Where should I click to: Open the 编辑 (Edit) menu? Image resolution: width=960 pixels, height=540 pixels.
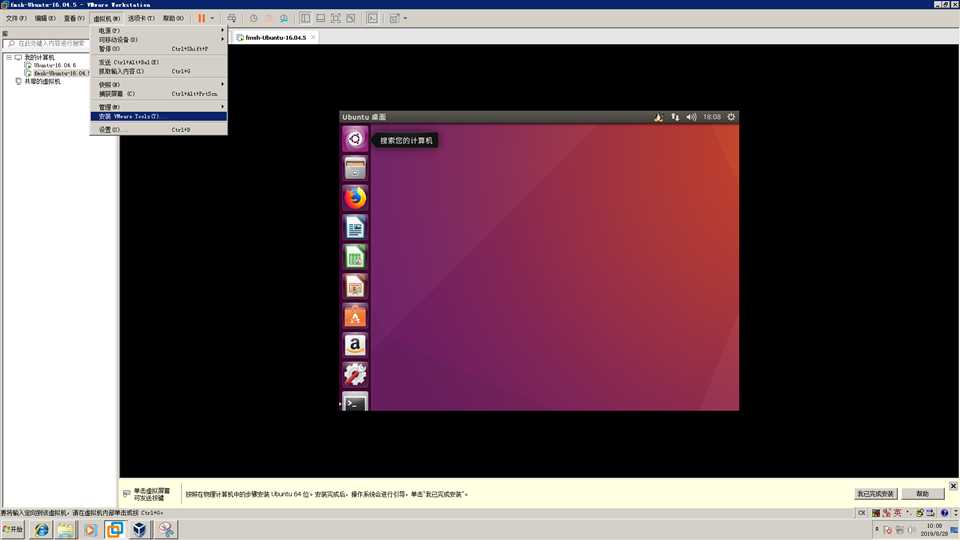click(45, 18)
